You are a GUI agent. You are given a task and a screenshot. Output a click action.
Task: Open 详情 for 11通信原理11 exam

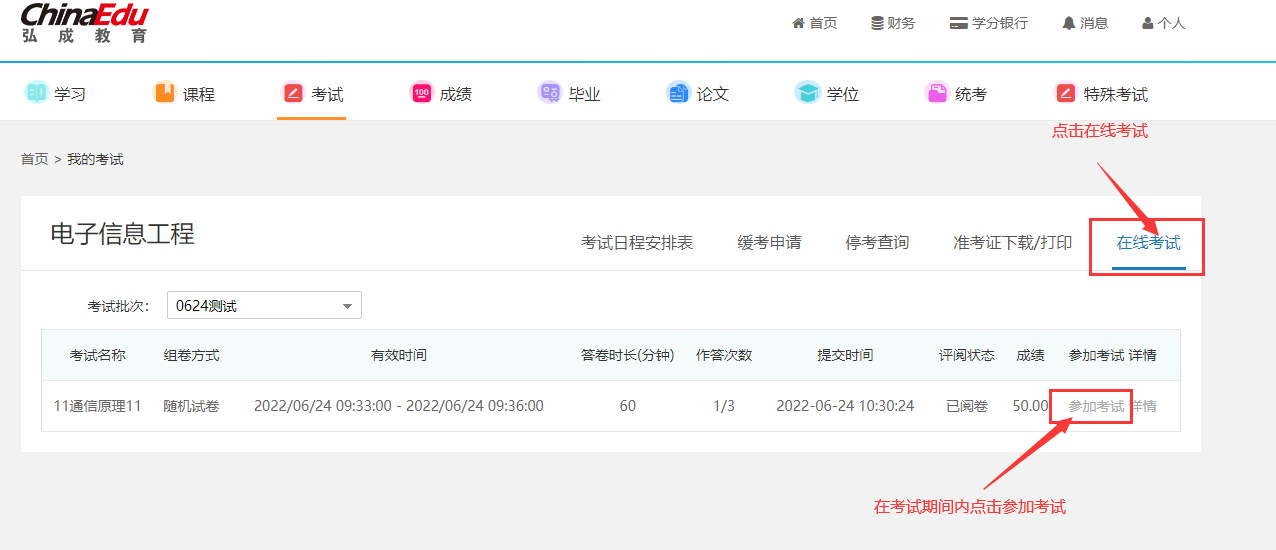1143,406
